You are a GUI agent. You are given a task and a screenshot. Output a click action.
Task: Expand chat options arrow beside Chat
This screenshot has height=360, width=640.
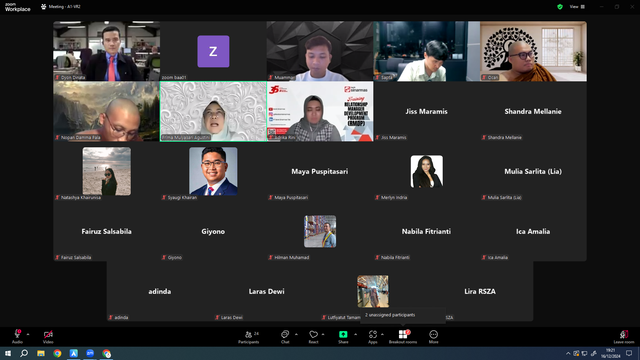click(x=296, y=334)
